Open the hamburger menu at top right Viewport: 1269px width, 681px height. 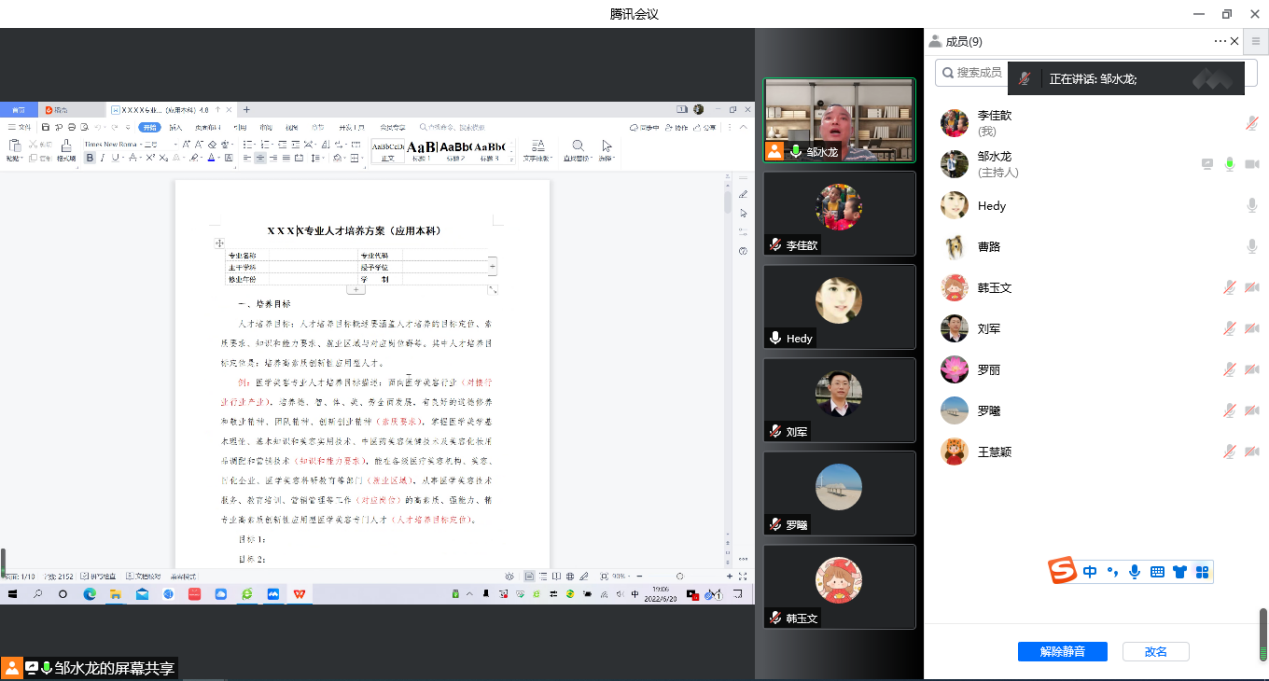pos(1256,41)
